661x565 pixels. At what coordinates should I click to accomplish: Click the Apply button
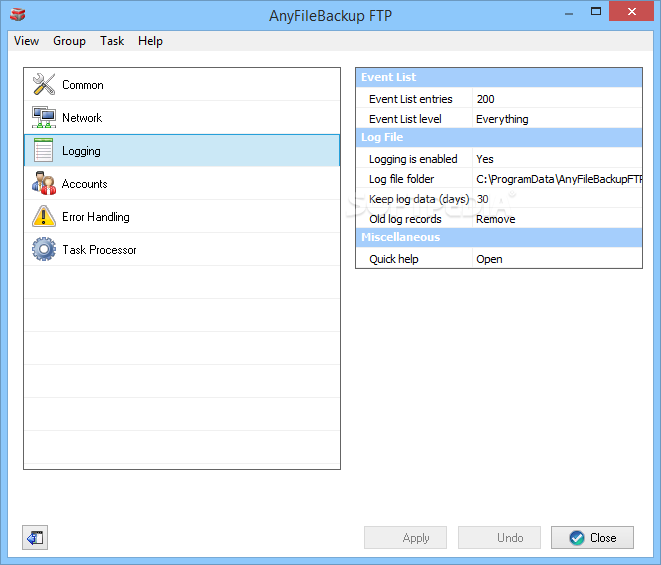click(x=405, y=538)
